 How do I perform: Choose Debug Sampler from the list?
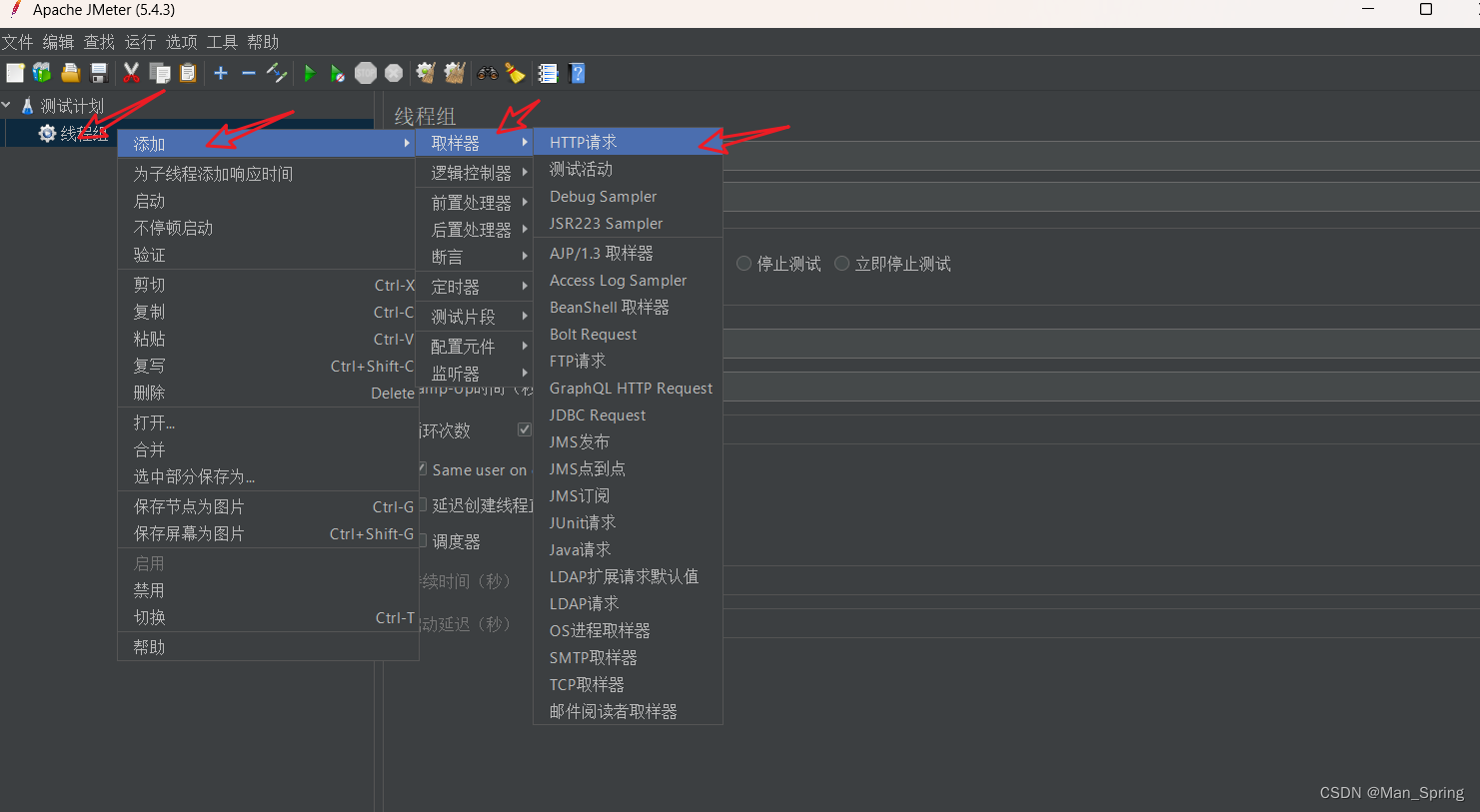click(x=628, y=196)
